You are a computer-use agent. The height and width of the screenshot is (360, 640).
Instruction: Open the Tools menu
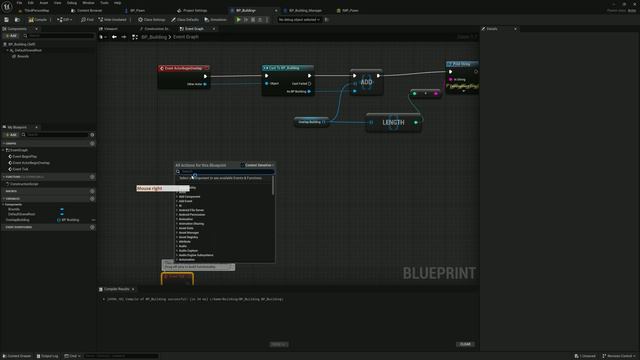pyautogui.click(x=104, y=3)
